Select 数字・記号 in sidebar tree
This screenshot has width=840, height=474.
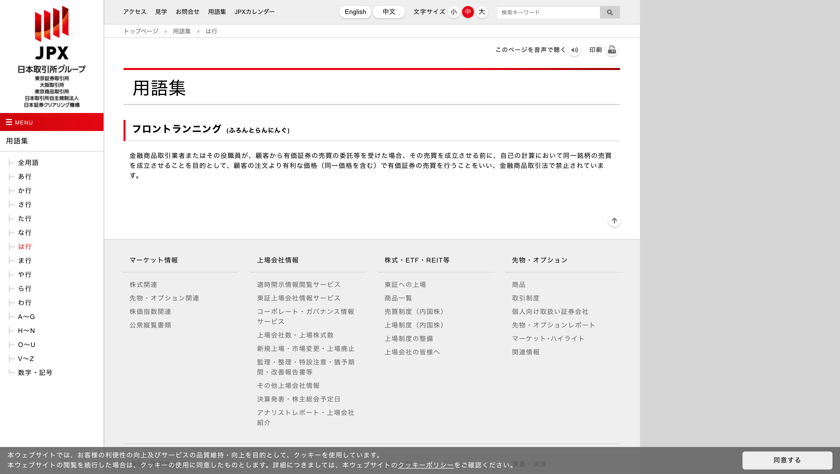pyautogui.click(x=35, y=372)
